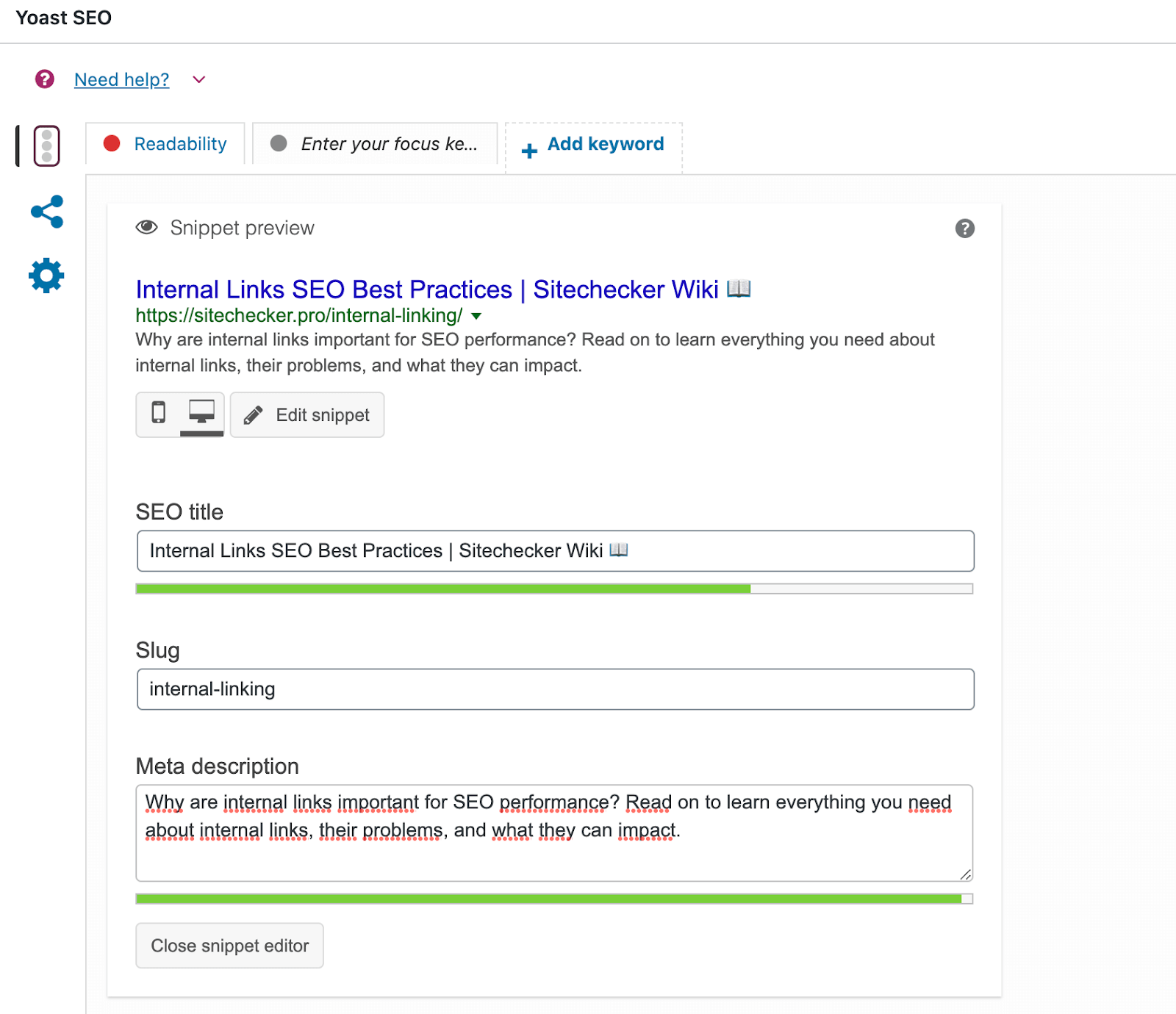Click the SEO title length progress bar
Screen dimensions: 1176x1014
(x=555, y=589)
